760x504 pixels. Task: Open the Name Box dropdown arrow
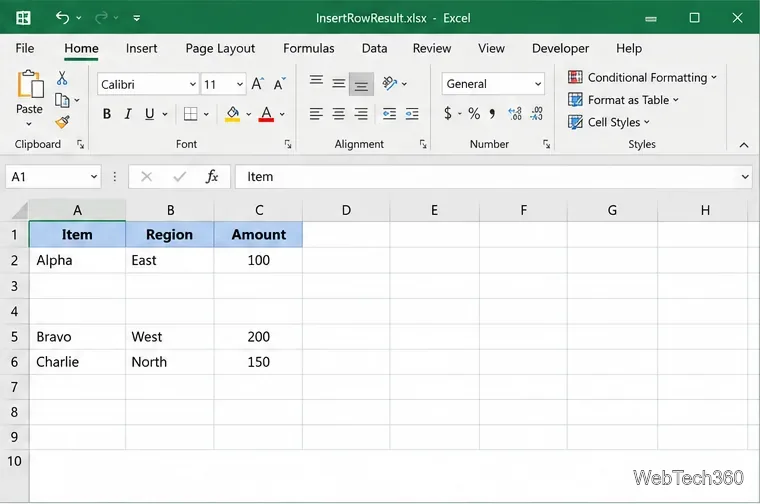click(94, 177)
